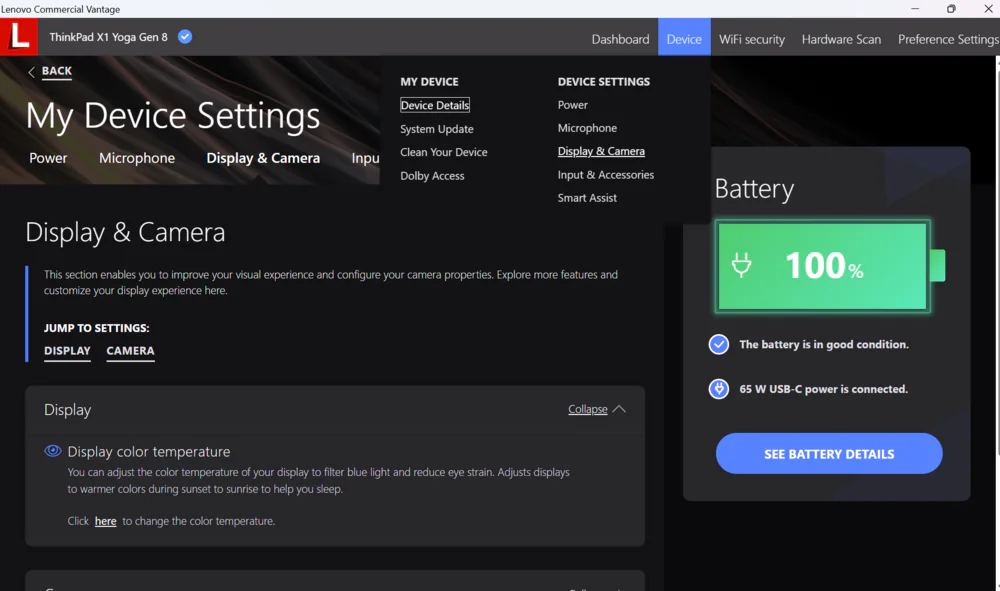Screen dimensions: 1000x591
Task: Choose Display & Camera in Device Settings menu
Action: [601, 151]
